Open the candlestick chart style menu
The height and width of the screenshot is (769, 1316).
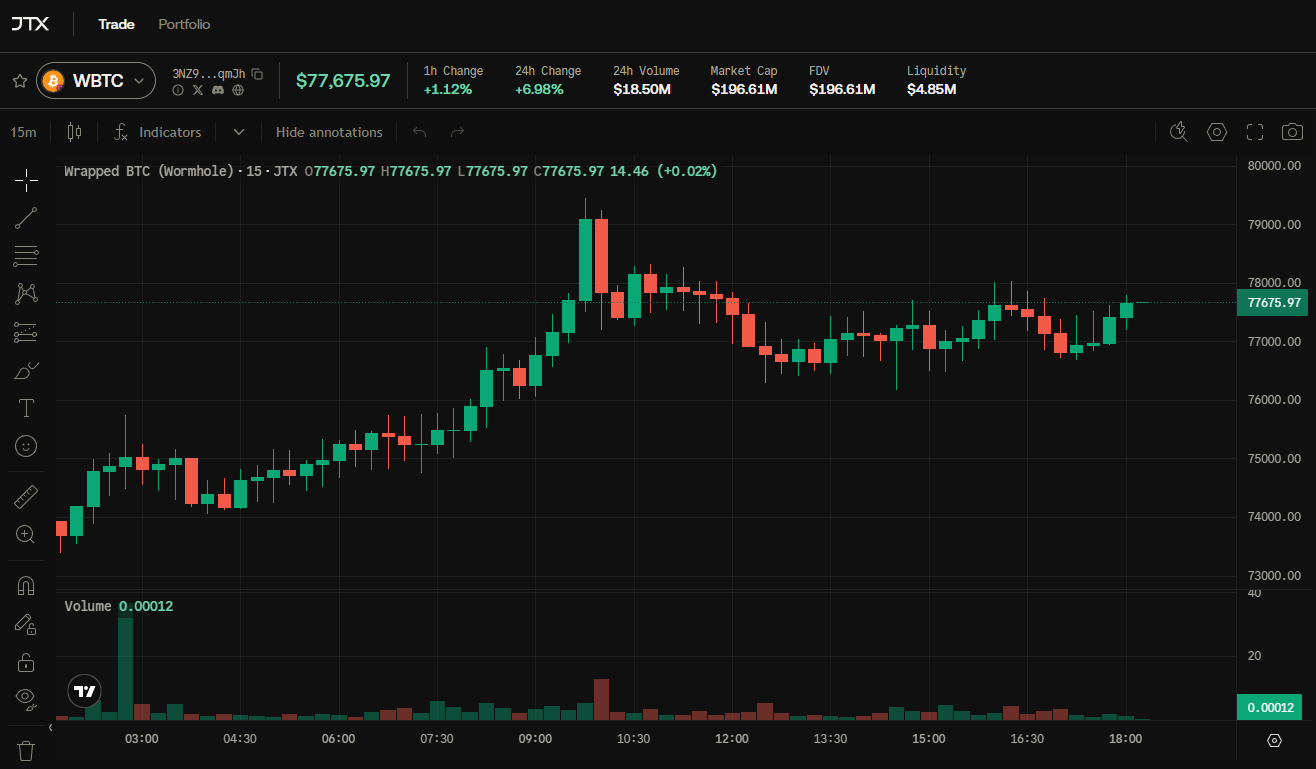click(x=73, y=132)
